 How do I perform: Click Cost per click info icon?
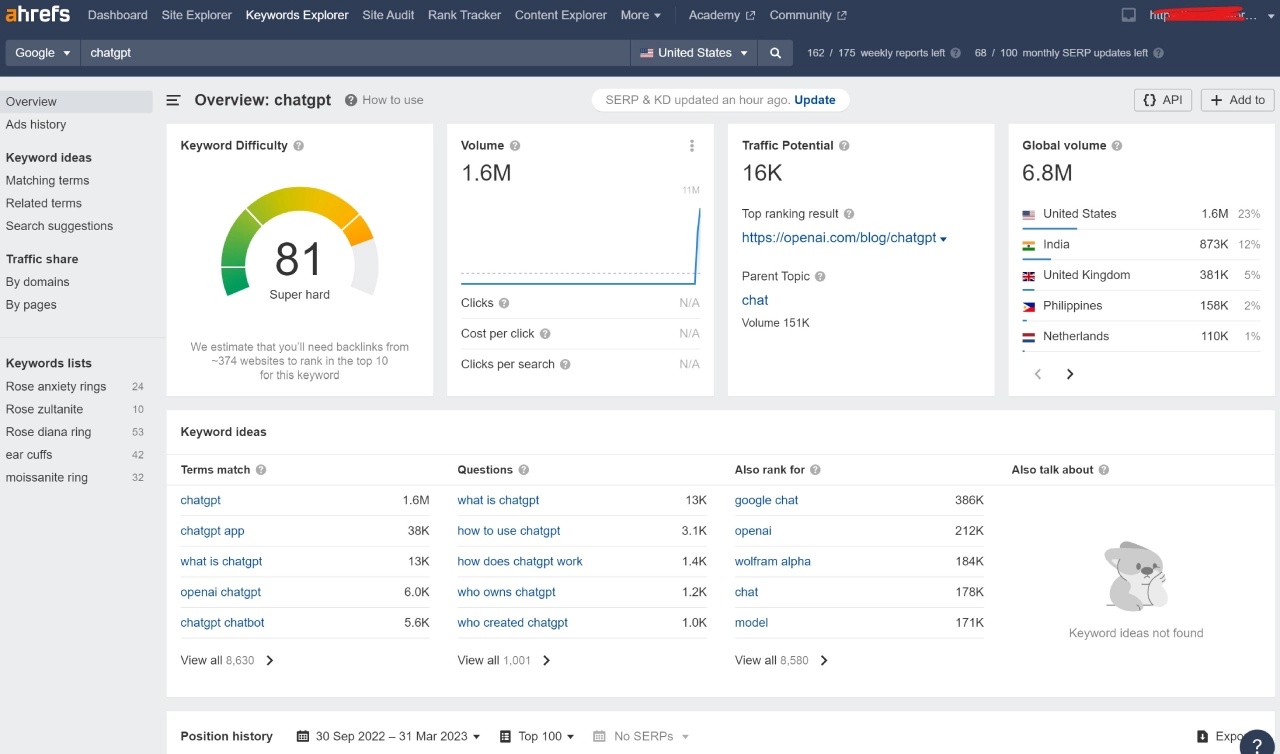(545, 334)
